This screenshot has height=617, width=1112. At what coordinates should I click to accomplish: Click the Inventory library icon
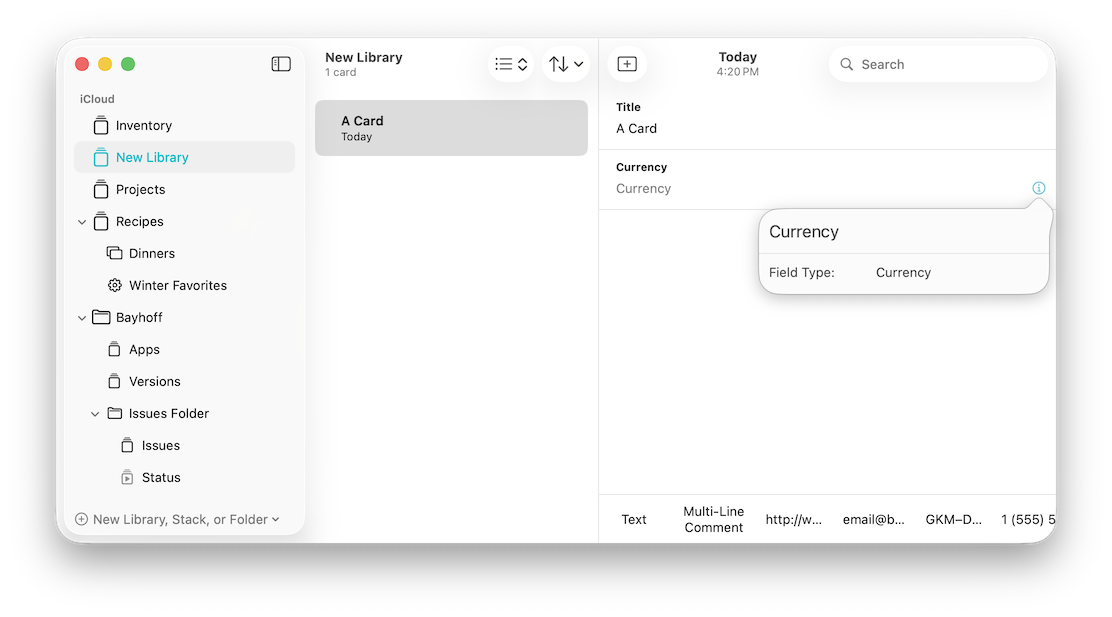click(x=100, y=125)
